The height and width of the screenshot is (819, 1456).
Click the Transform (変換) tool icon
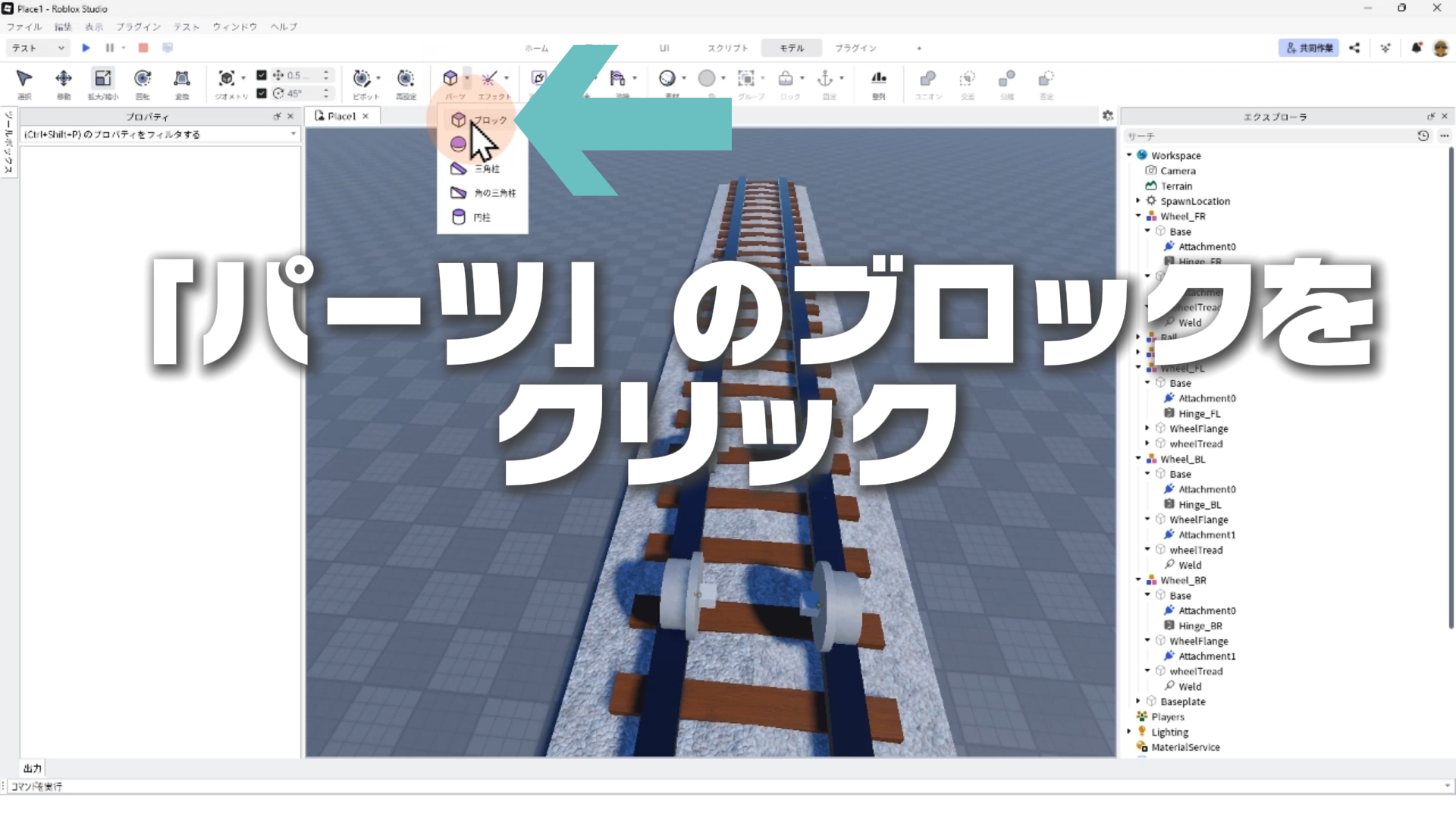click(182, 79)
